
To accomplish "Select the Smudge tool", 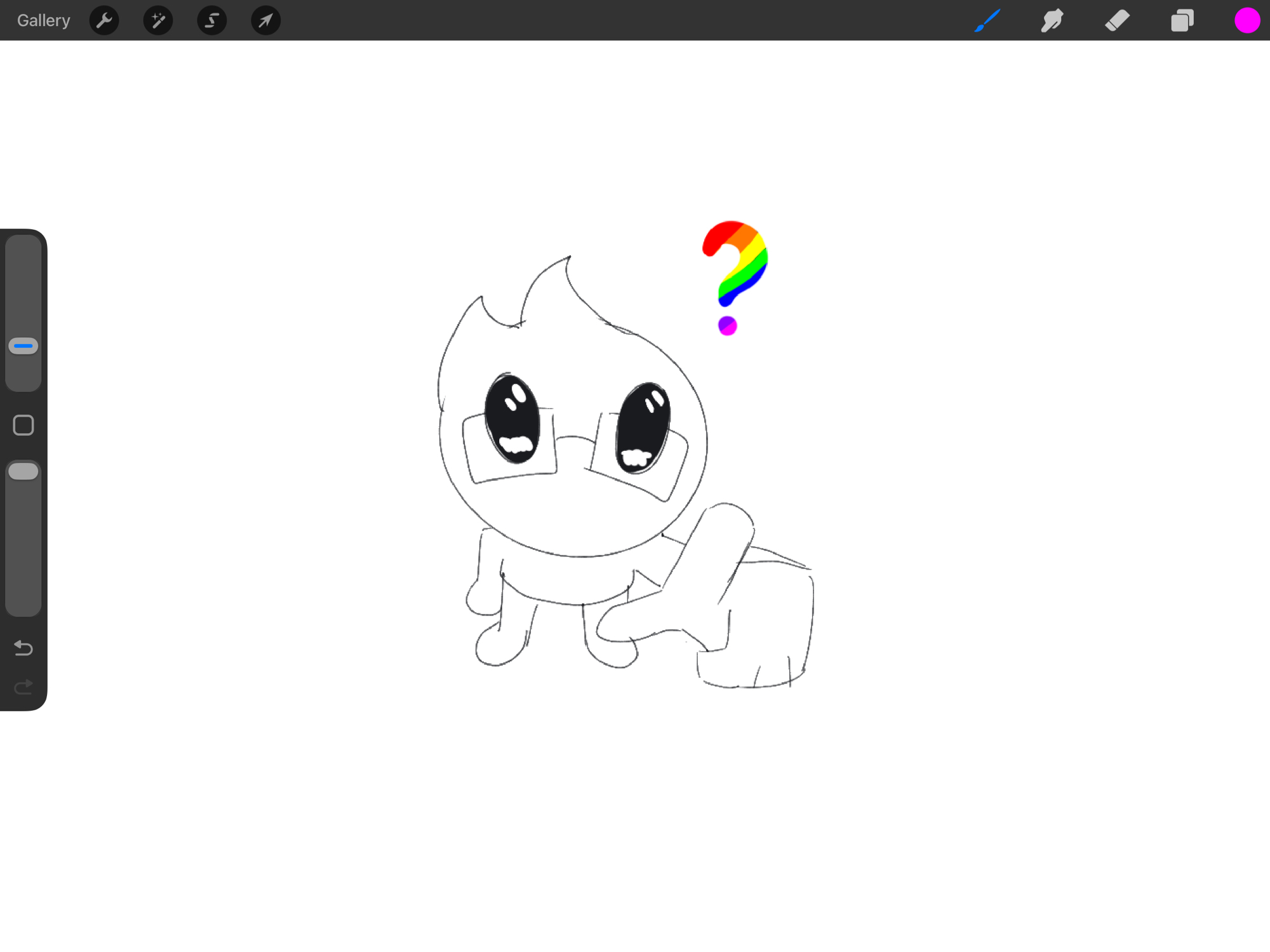I will click(1052, 20).
